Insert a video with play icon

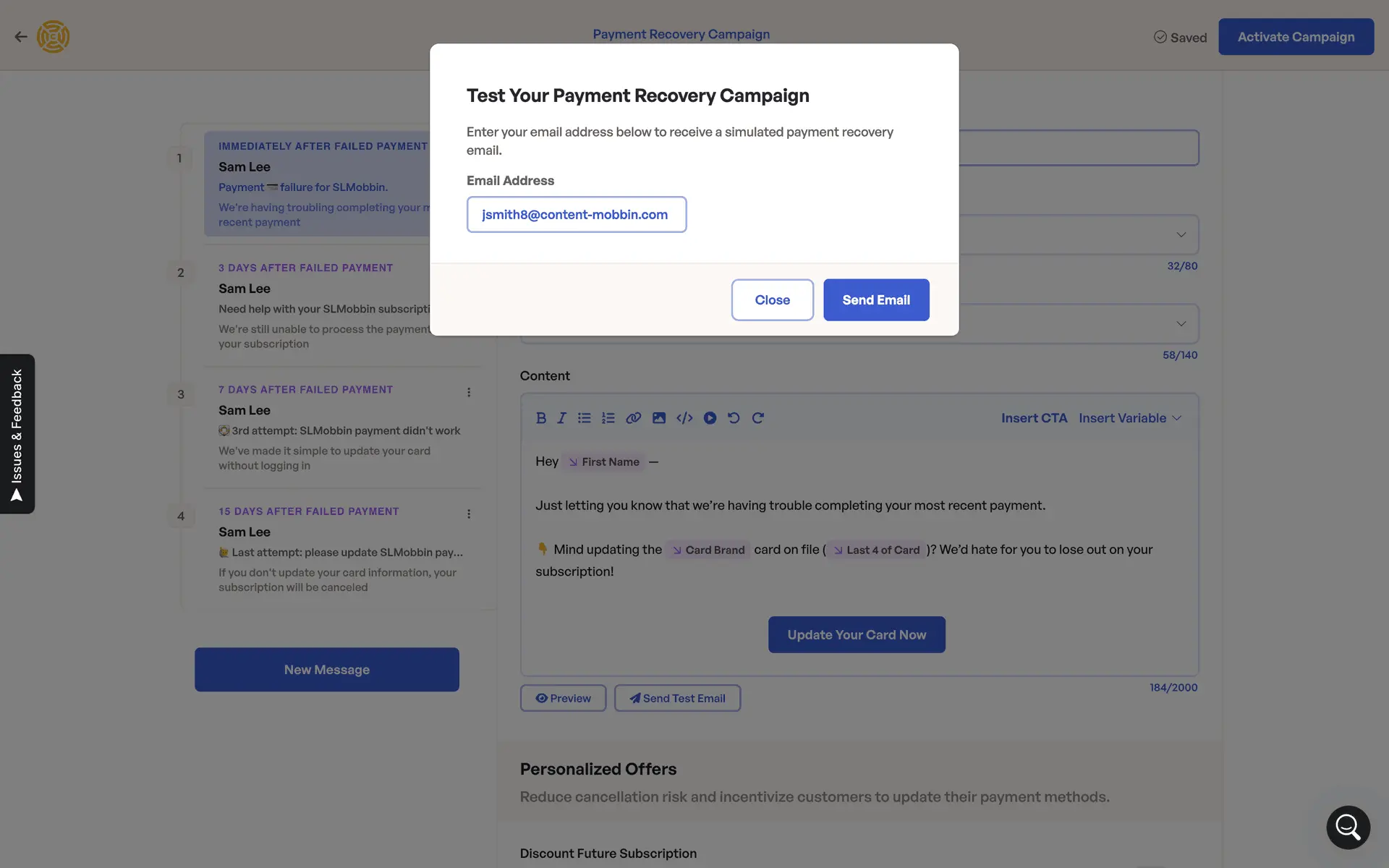[x=710, y=418]
